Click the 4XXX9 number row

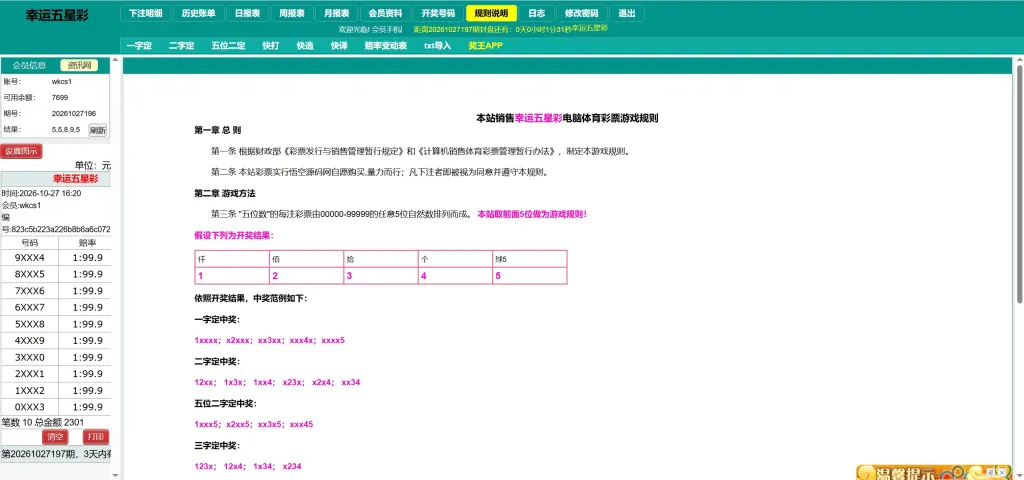point(56,341)
